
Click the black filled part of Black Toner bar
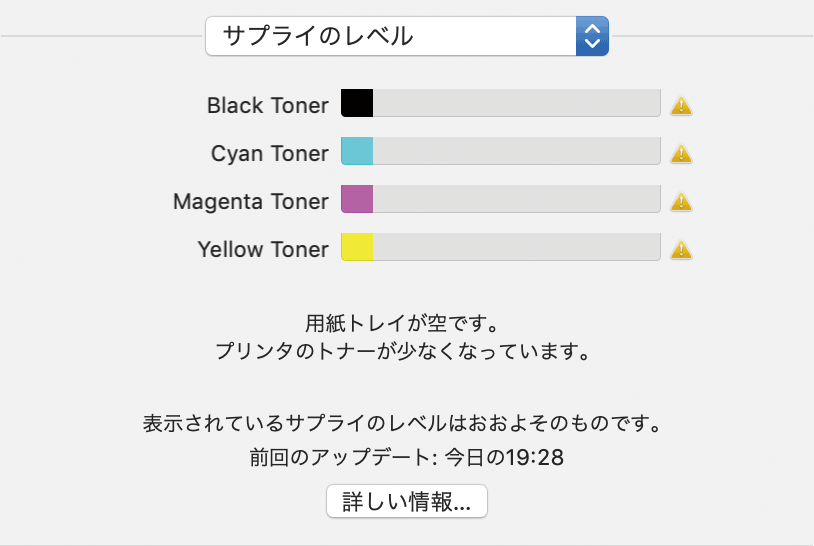357,103
